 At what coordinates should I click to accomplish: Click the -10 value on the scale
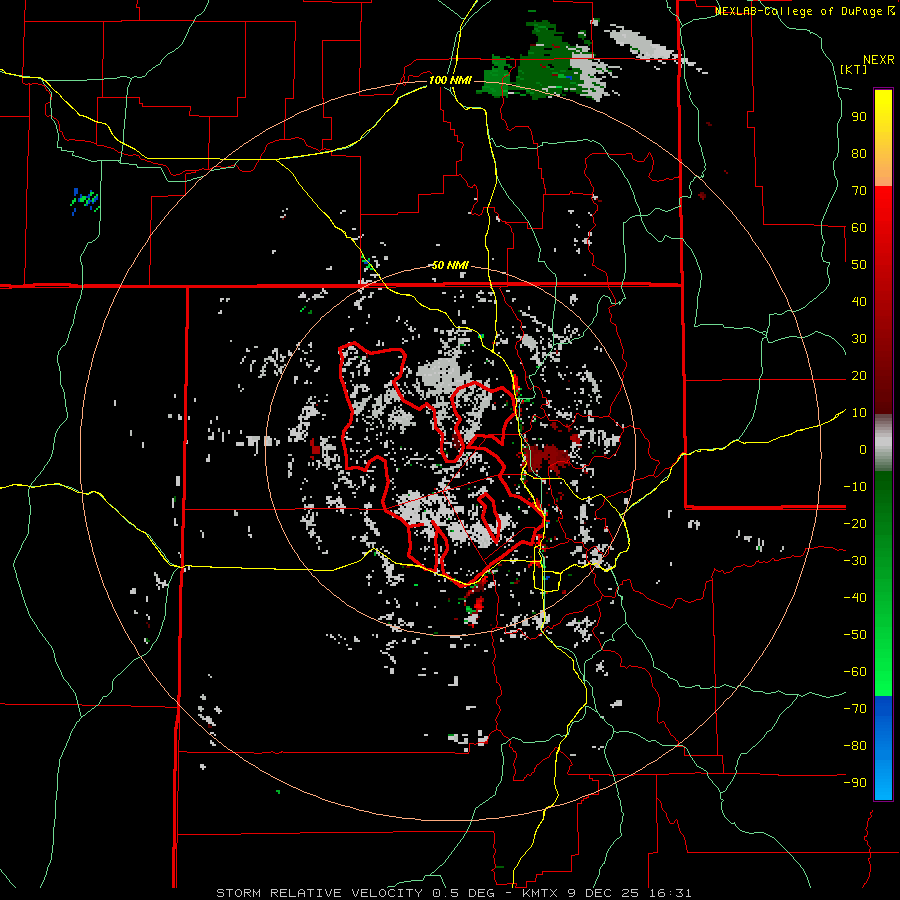(855, 487)
